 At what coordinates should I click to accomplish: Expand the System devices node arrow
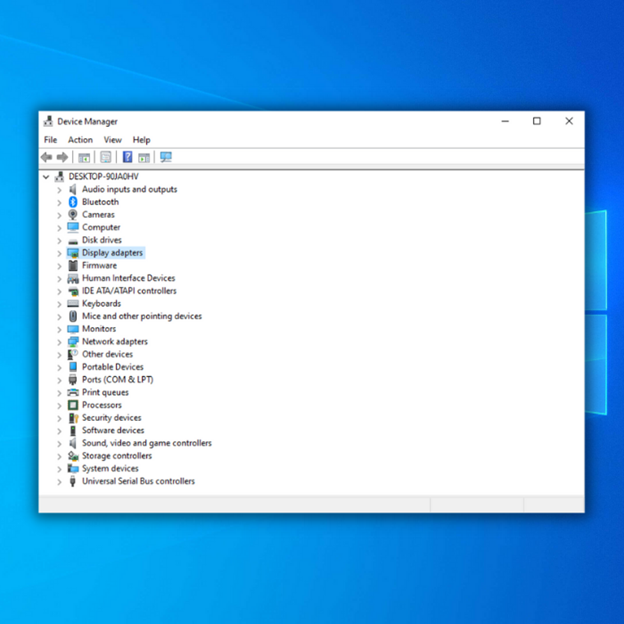[59, 469]
